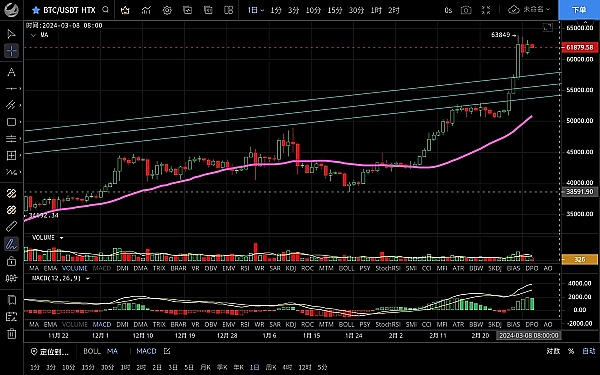Click the delete drawings trash icon

click(11, 333)
